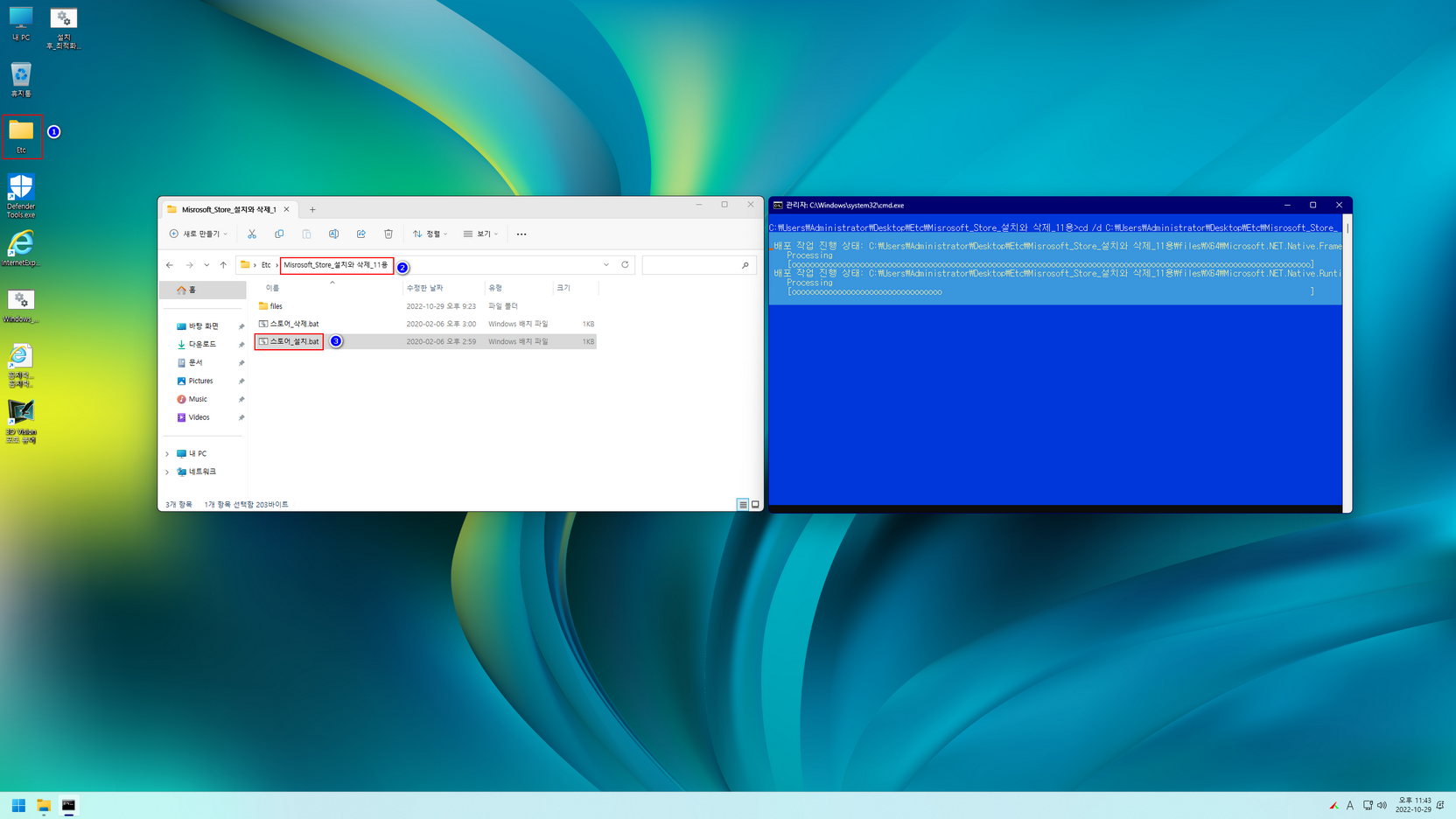The height and width of the screenshot is (819, 1456).
Task: Select 스토어_설치.bat file
Action: [425, 341]
